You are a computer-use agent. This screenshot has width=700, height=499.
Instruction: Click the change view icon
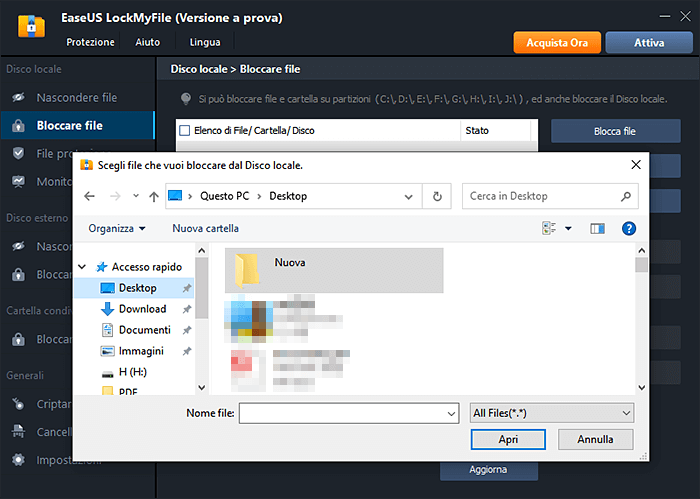[549, 228]
